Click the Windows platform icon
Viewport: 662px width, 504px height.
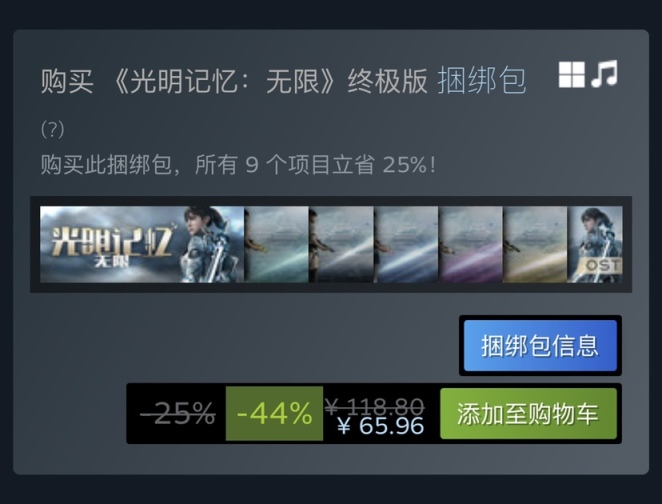pos(572,75)
